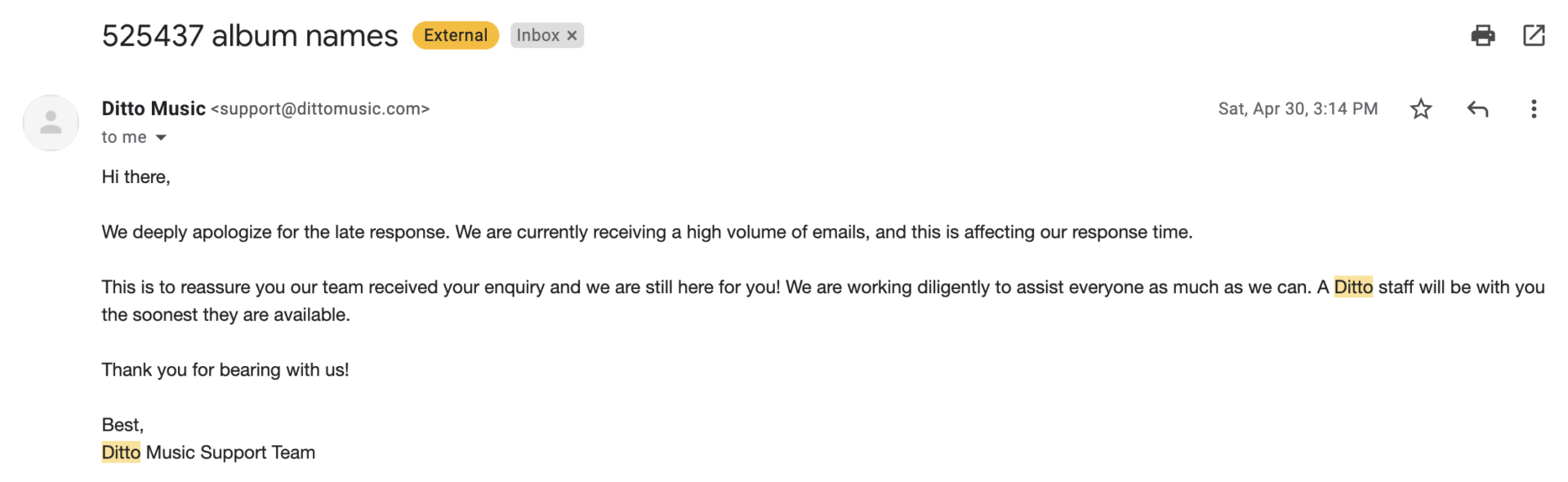Click the support@dittomusic.com address
The height and width of the screenshot is (482, 1568).
tap(320, 109)
